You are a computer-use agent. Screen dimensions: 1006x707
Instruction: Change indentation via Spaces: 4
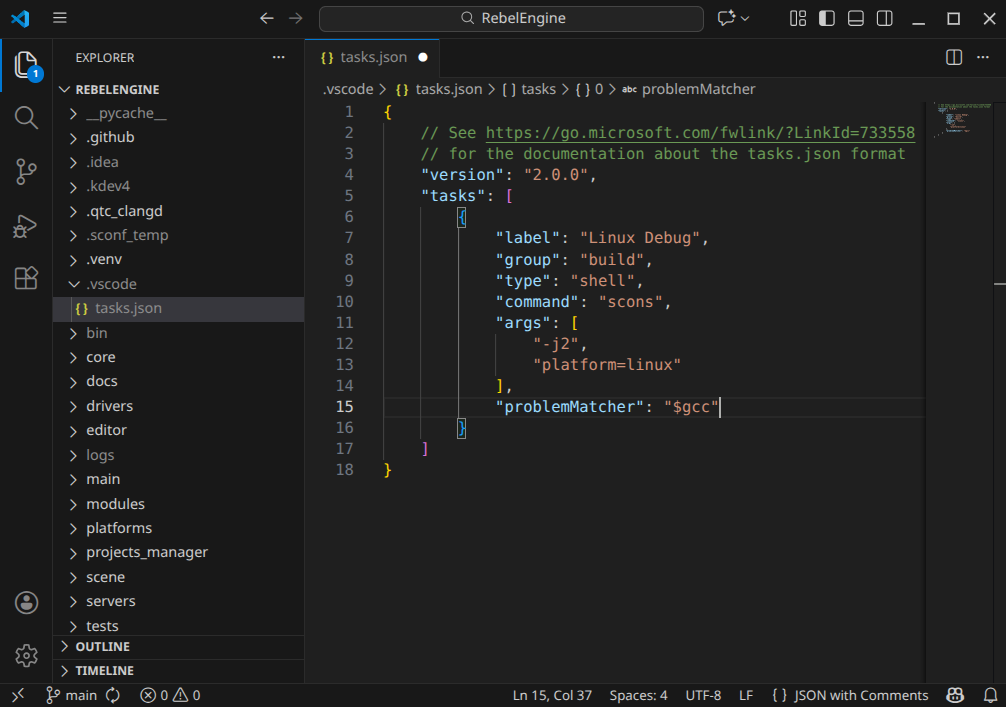point(638,695)
